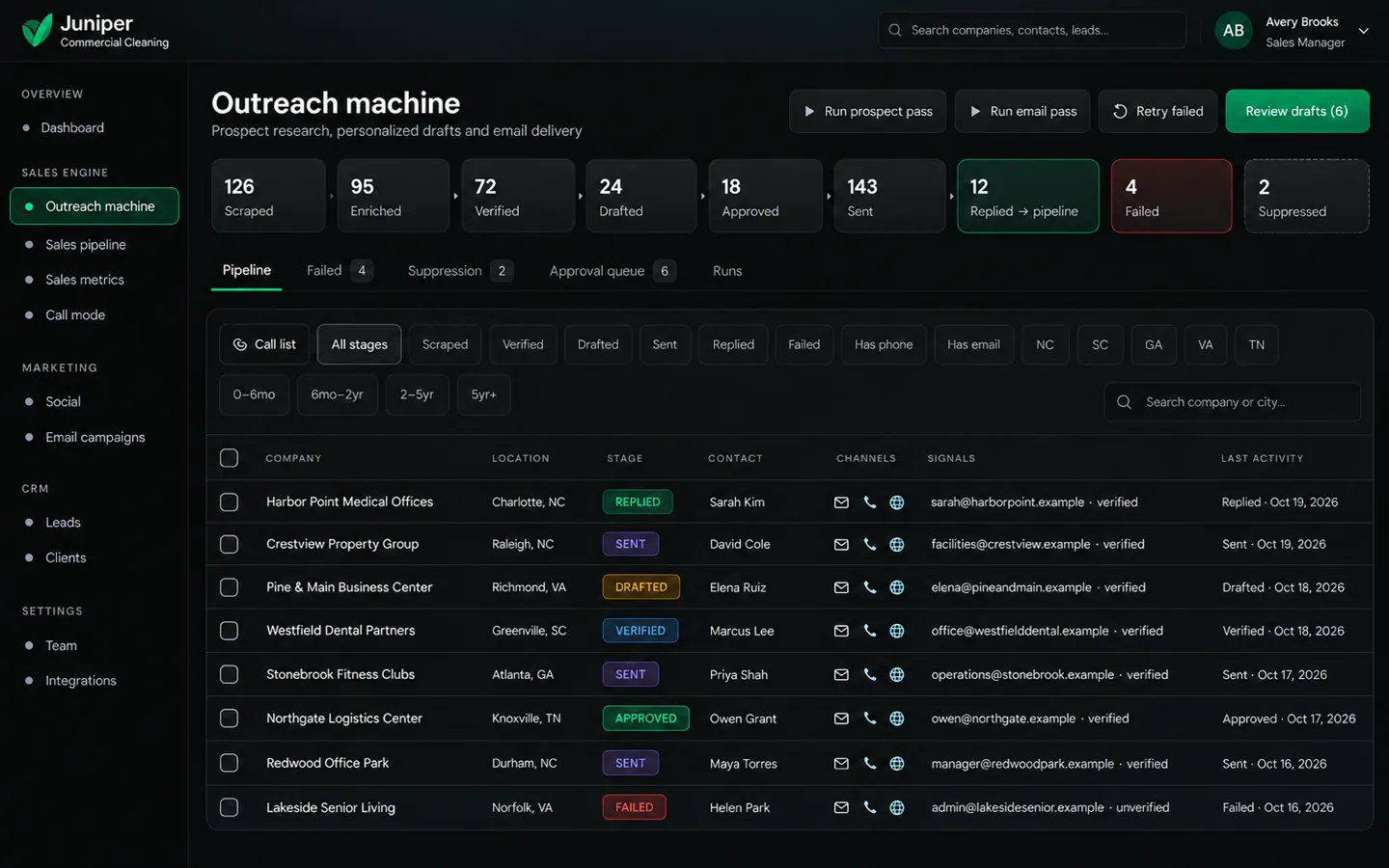Click the phone icon for Crestview Property Group
Screen dimensions: 1389x868
[869, 545]
